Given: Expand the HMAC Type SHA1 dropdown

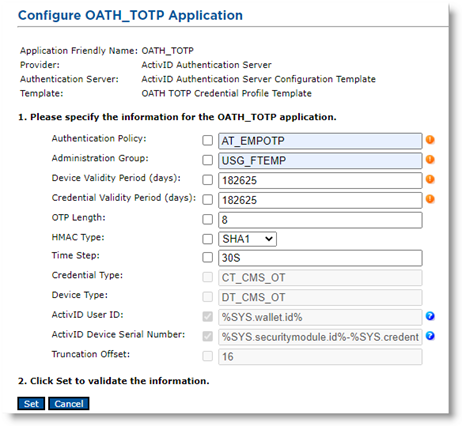Looking at the screenshot, I should pos(247,239).
